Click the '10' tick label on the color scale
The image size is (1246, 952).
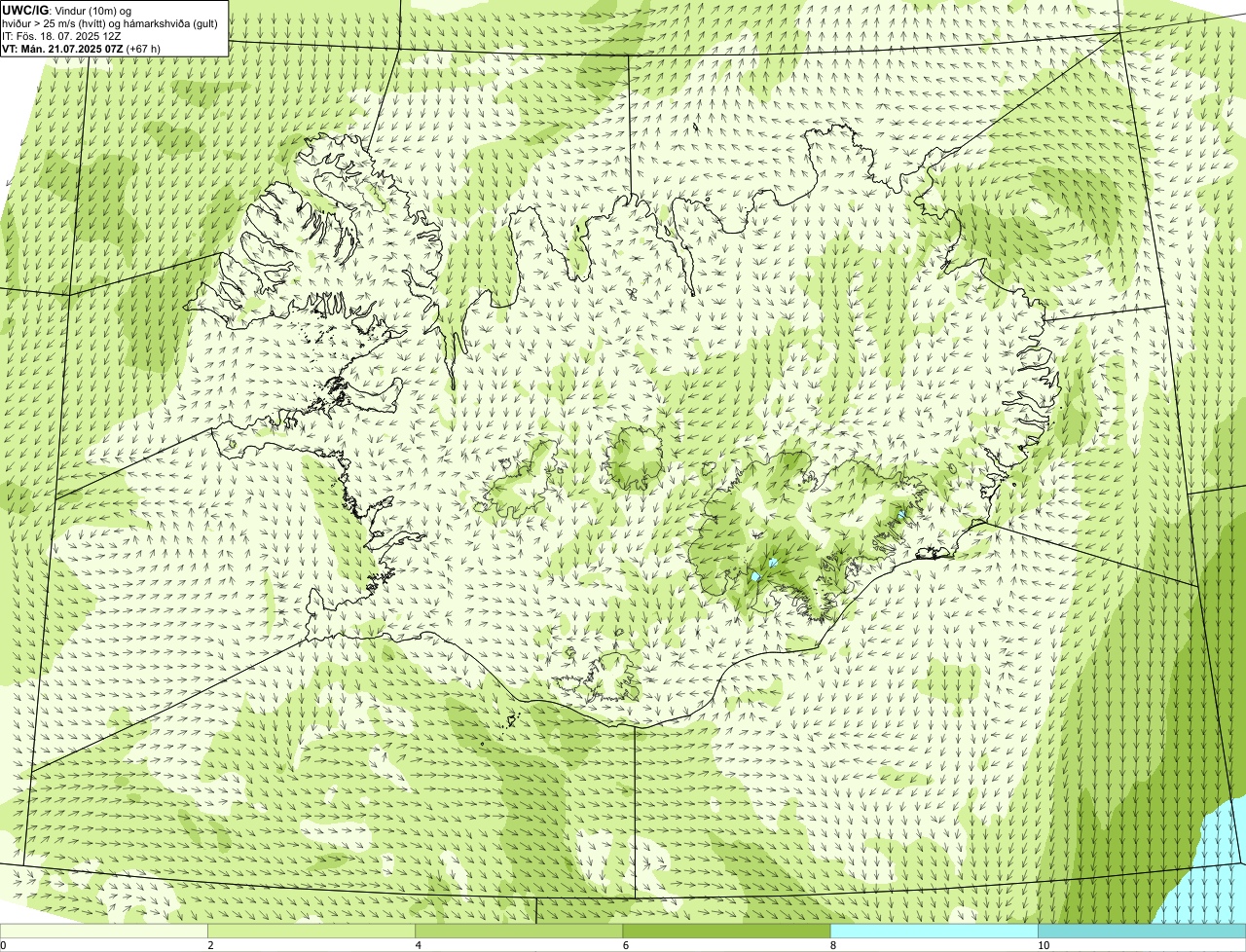(x=1043, y=945)
